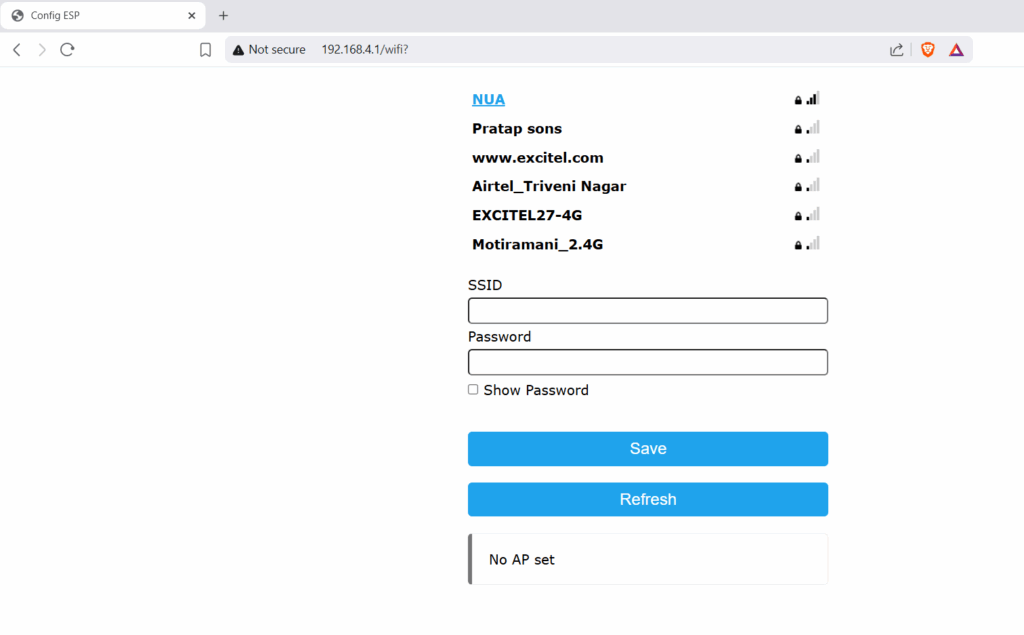Click the blue Refresh button

(x=647, y=499)
